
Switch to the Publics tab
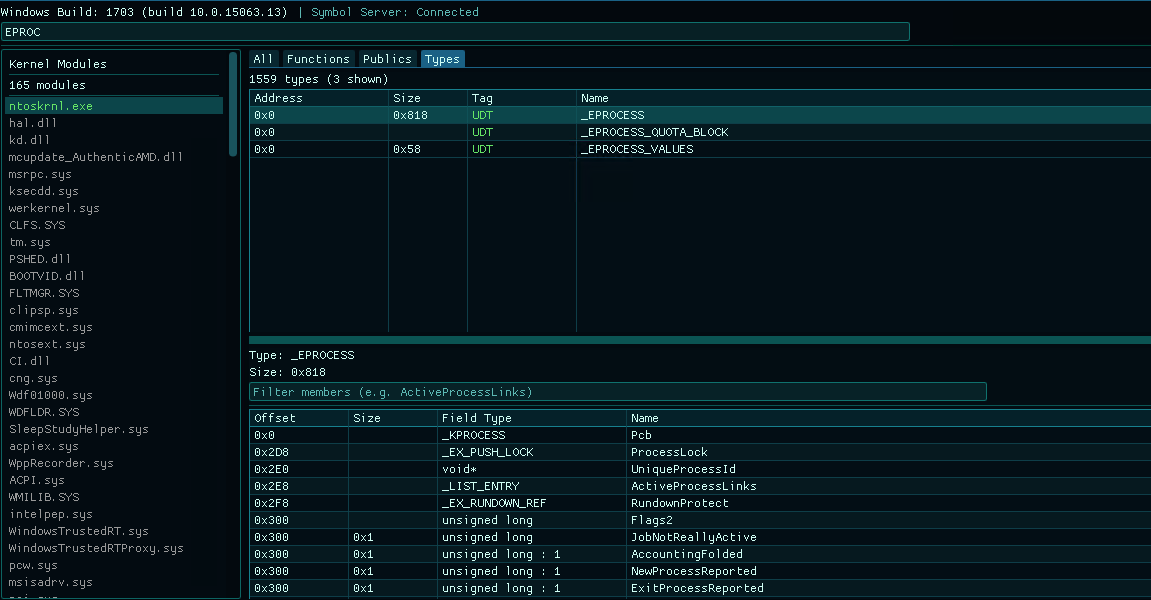[x=387, y=59]
